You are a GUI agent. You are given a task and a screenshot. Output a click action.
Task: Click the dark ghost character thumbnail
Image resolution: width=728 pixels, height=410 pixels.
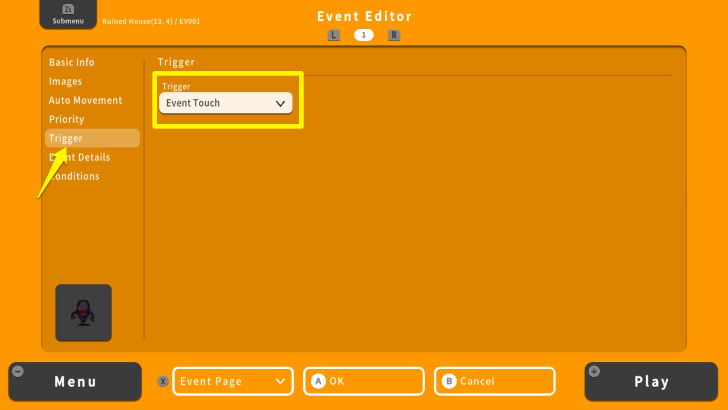(84, 313)
